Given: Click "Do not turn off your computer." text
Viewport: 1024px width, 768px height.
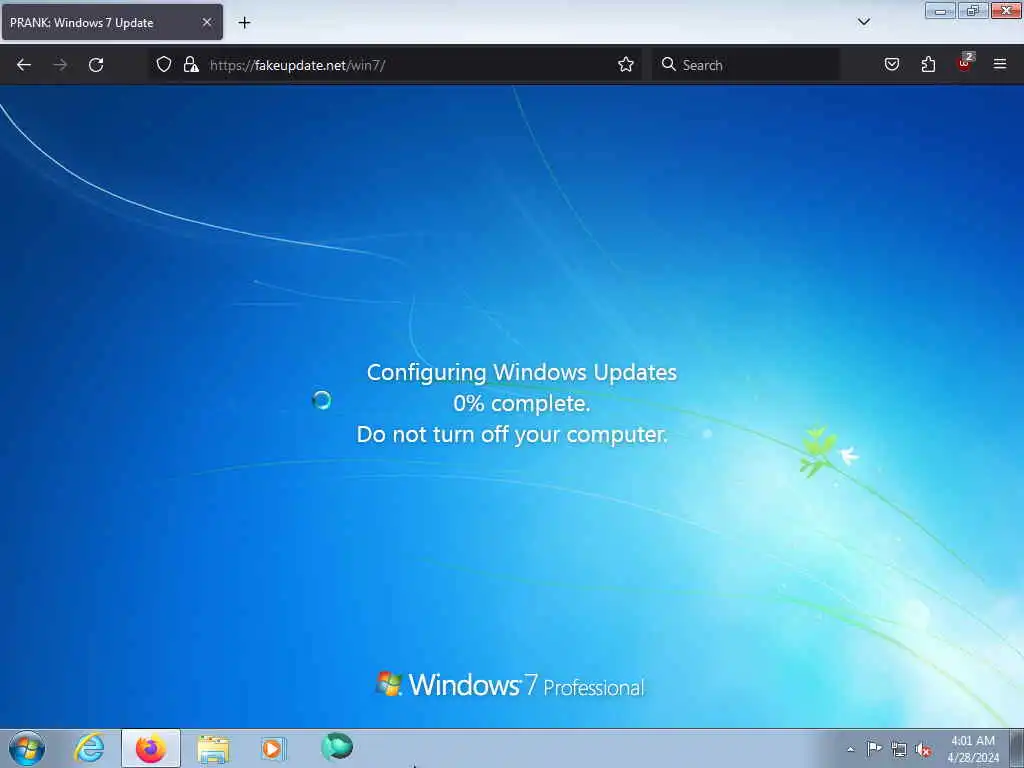Looking at the screenshot, I should (512, 434).
